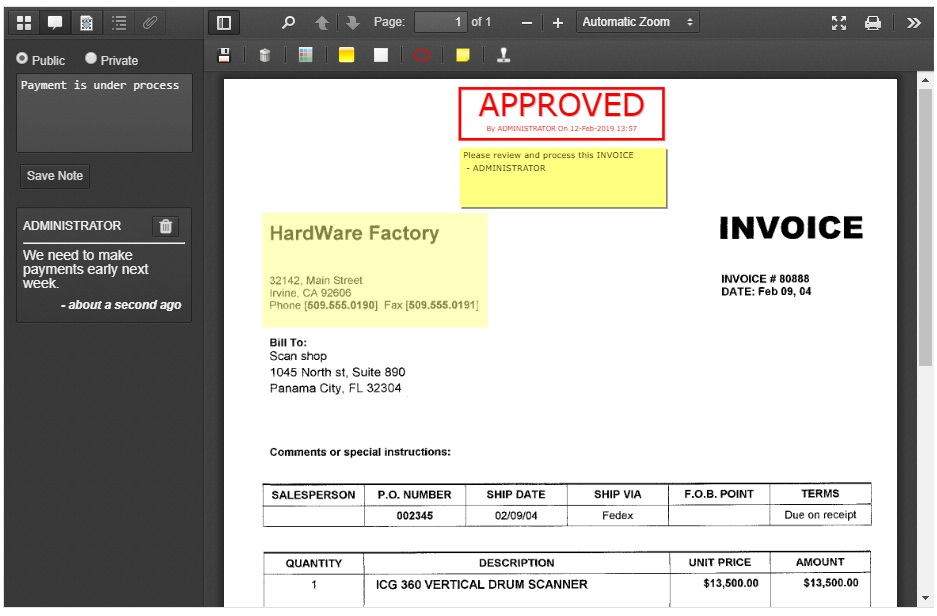Select the Private note option
937x616 pixels.
coord(91,59)
